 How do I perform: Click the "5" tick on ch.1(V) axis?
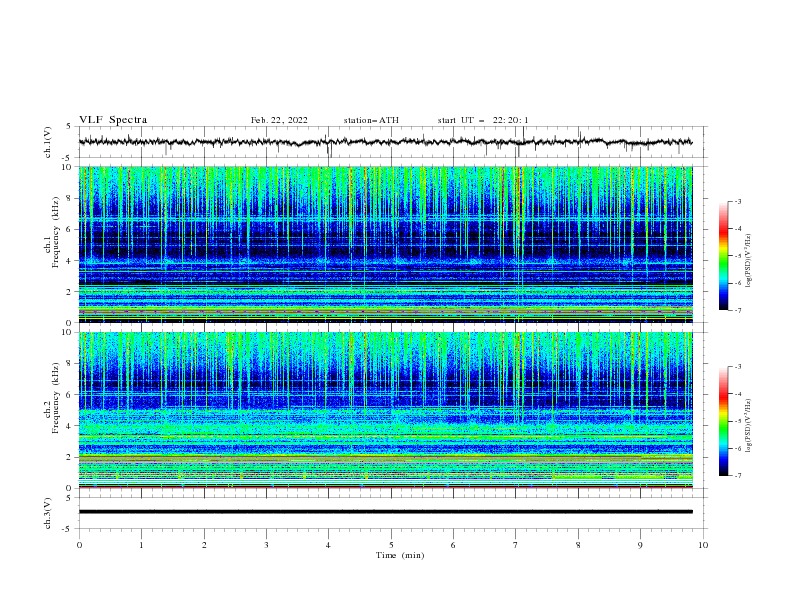(70, 127)
